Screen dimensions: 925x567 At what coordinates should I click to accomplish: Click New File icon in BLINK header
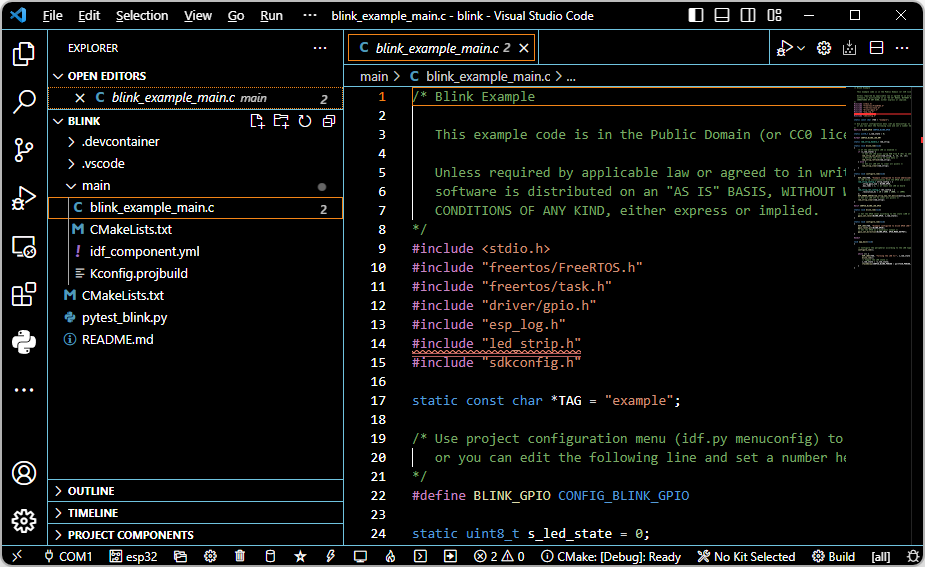pos(257,121)
